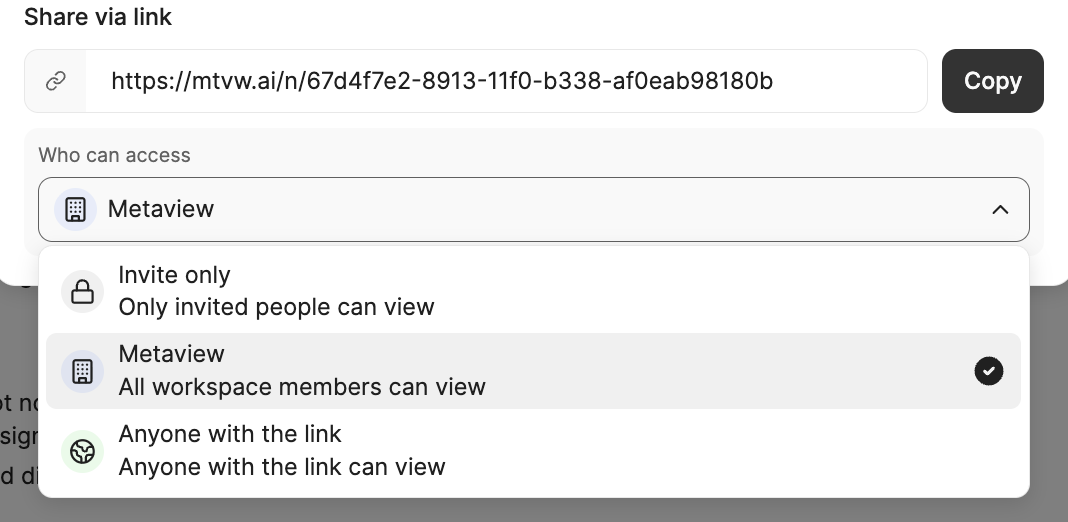Click the checkmark icon on Metaview option
The width and height of the screenshot is (1068, 522).
988,371
